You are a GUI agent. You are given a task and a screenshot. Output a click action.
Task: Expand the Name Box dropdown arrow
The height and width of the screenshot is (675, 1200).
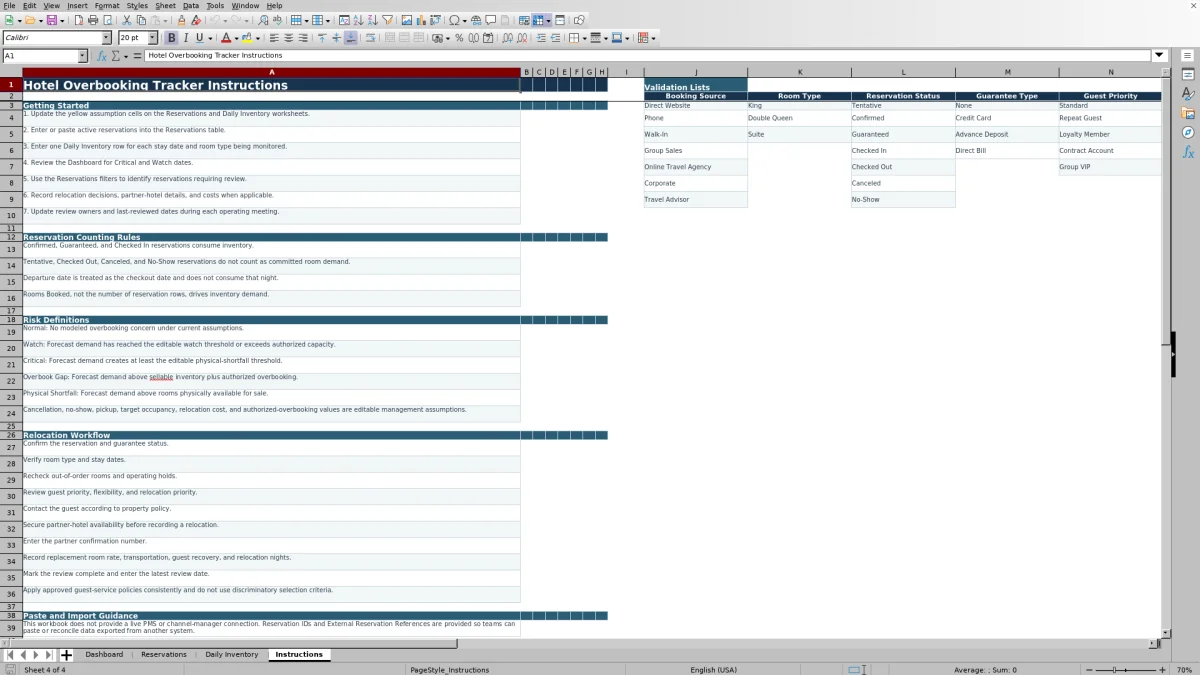tap(82, 56)
